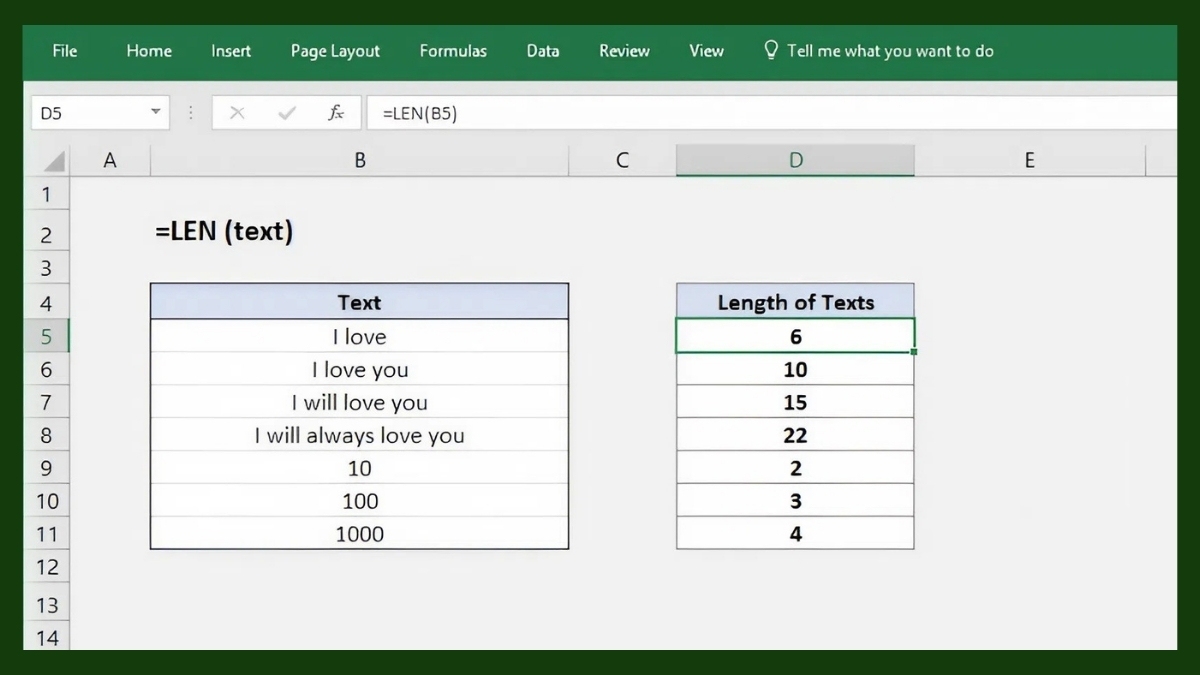Select column D by clicking its header
This screenshot has height=675, width=1200.
(x=795, y=160)
